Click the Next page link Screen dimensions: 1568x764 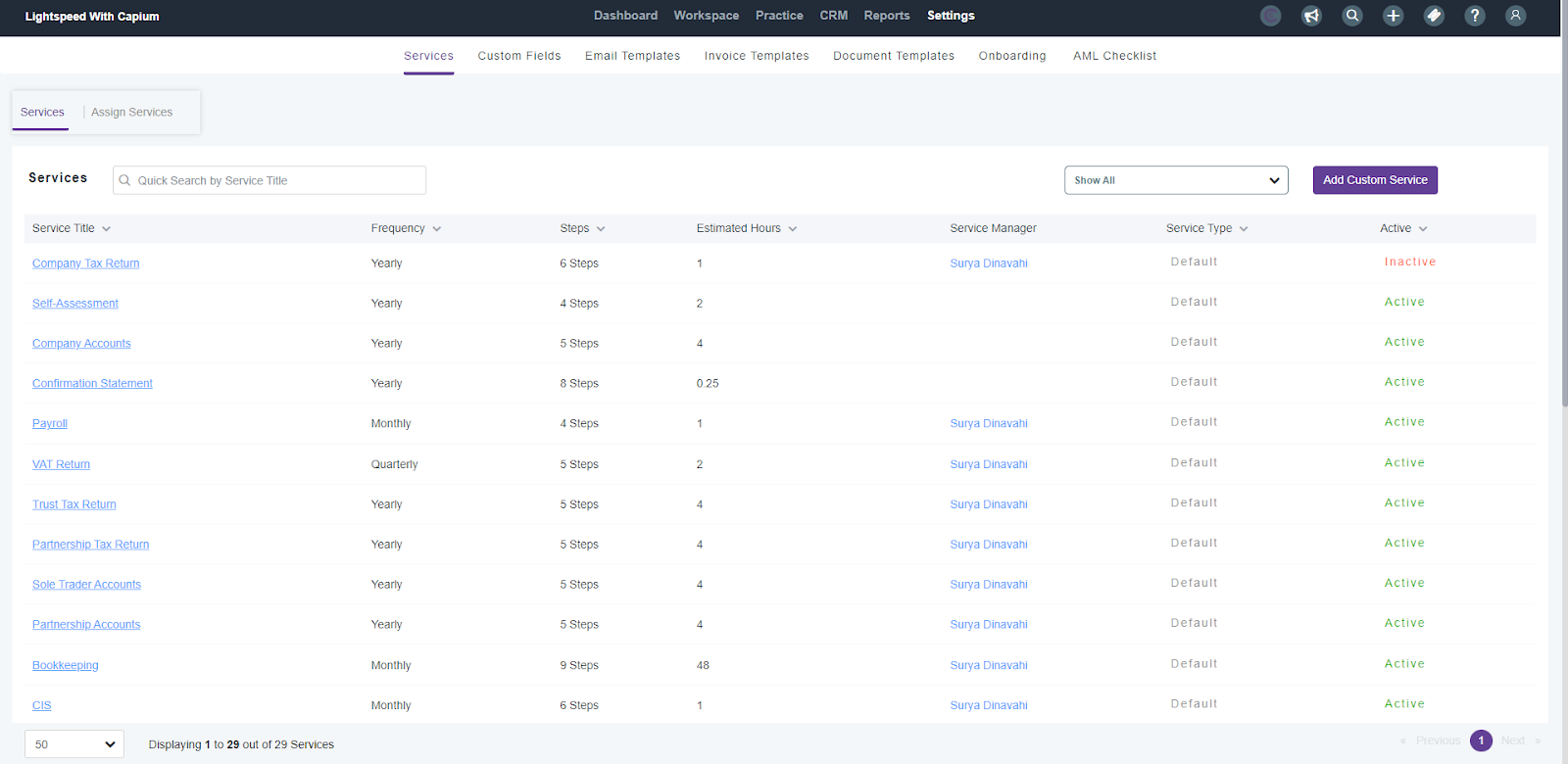pos(1512,740)
